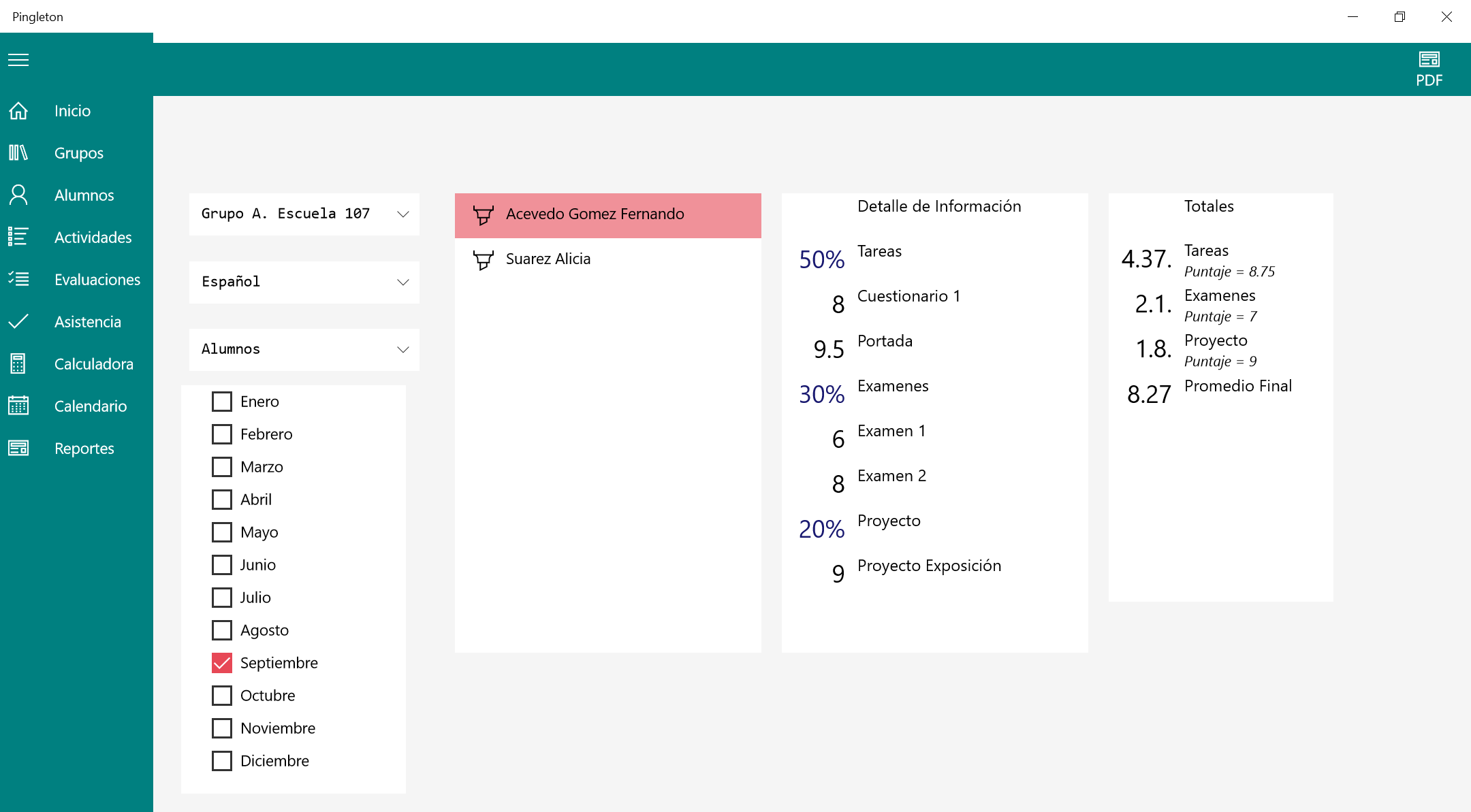The width and height of the screenshot is (1471, 812).
Task: Tick the Diciembre checkbox
Action: coord(222,761)
